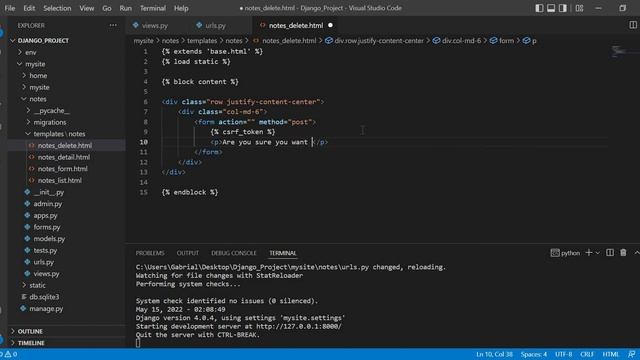Viewport: 640px width, 360px height.
Task: Kill terminal with trash icon
Action: (x=623, y=253)
